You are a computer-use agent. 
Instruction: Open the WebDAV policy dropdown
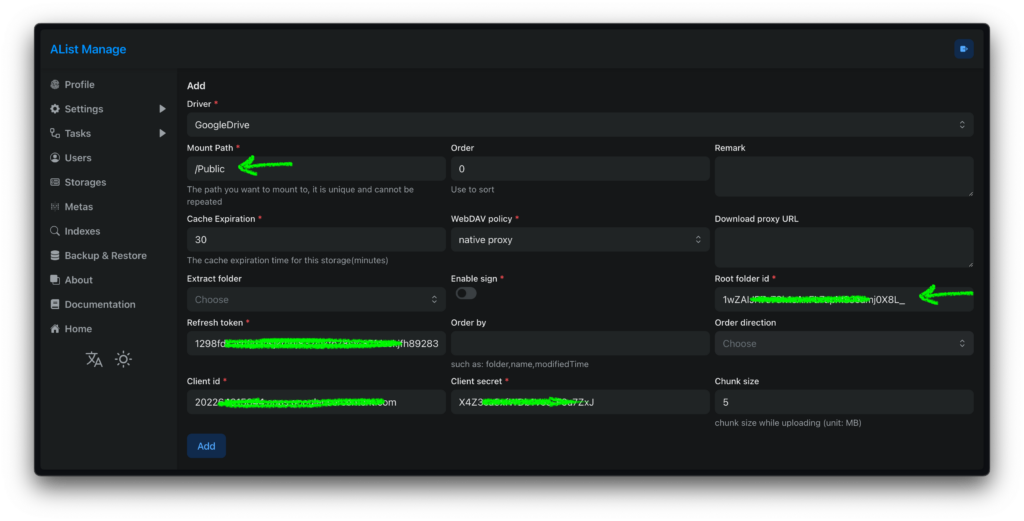[579, 240]
